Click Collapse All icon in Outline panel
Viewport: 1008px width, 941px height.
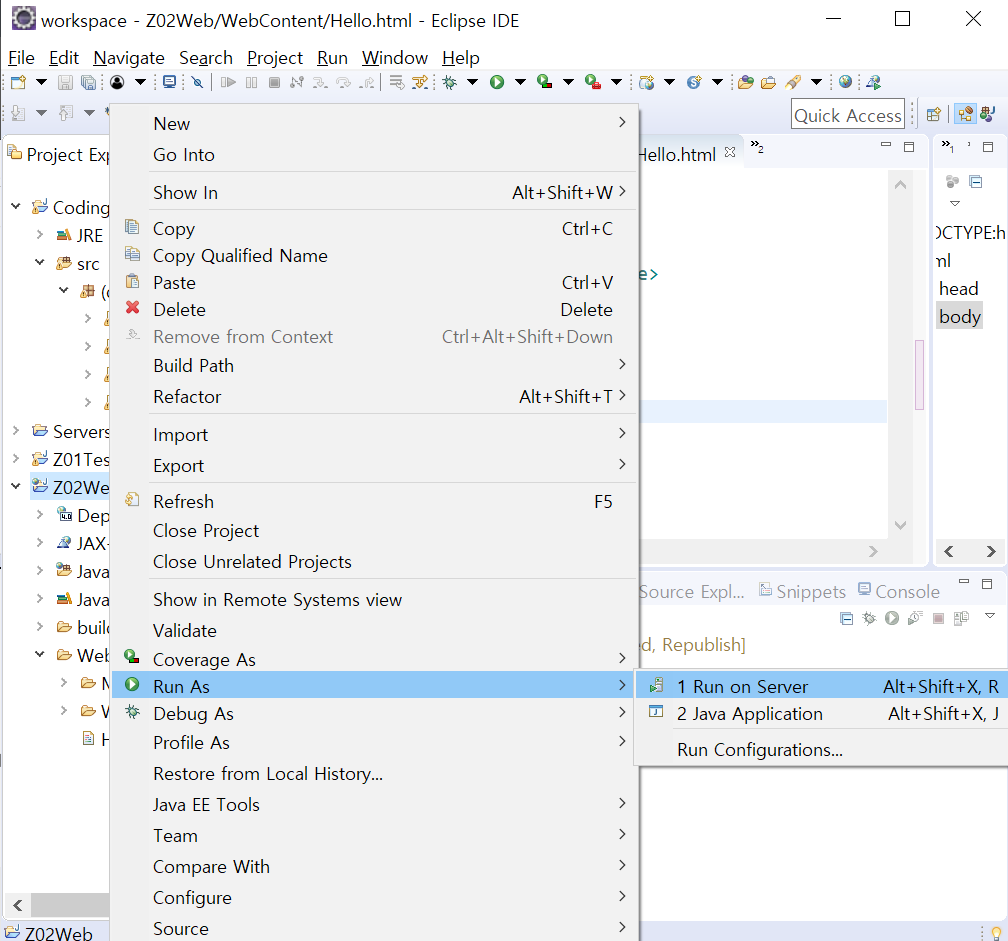point(976,182)
